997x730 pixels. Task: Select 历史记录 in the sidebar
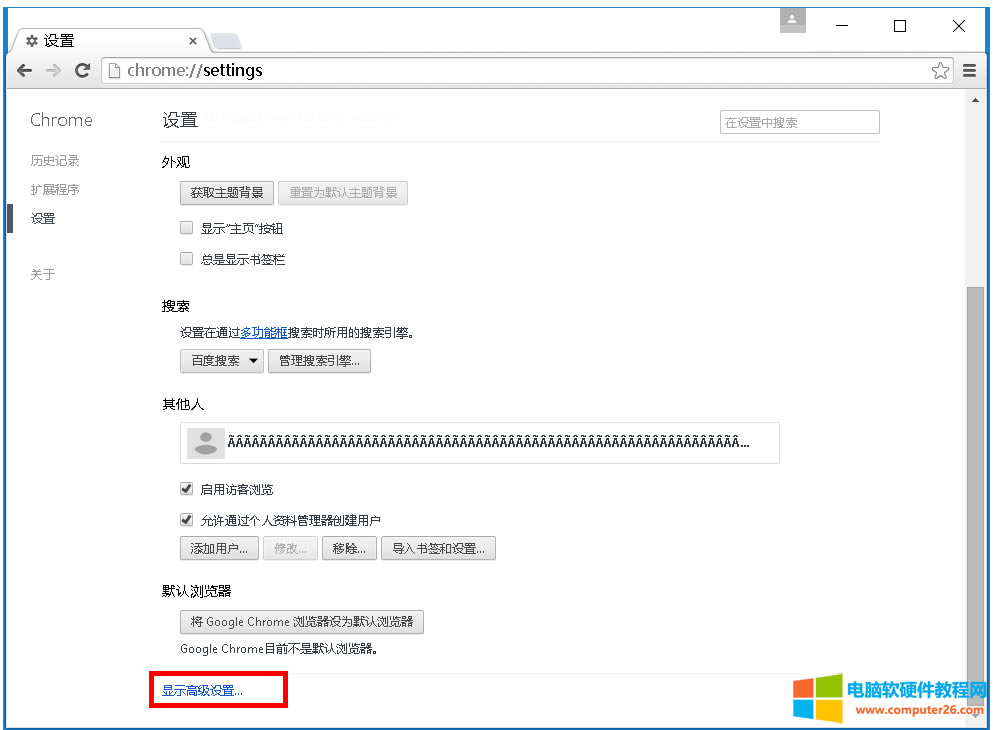click(55, 160)
